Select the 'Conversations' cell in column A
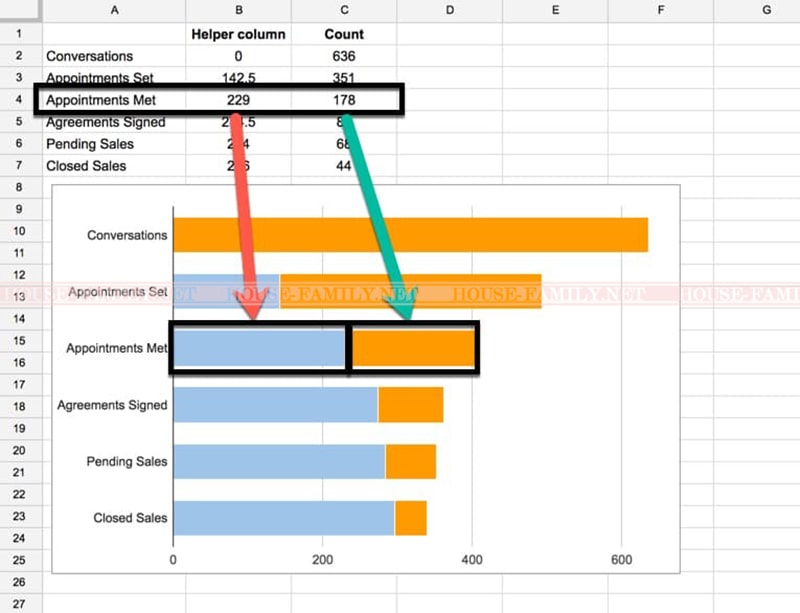The width and height of the screenshot is (800, 613). (114, 56)
